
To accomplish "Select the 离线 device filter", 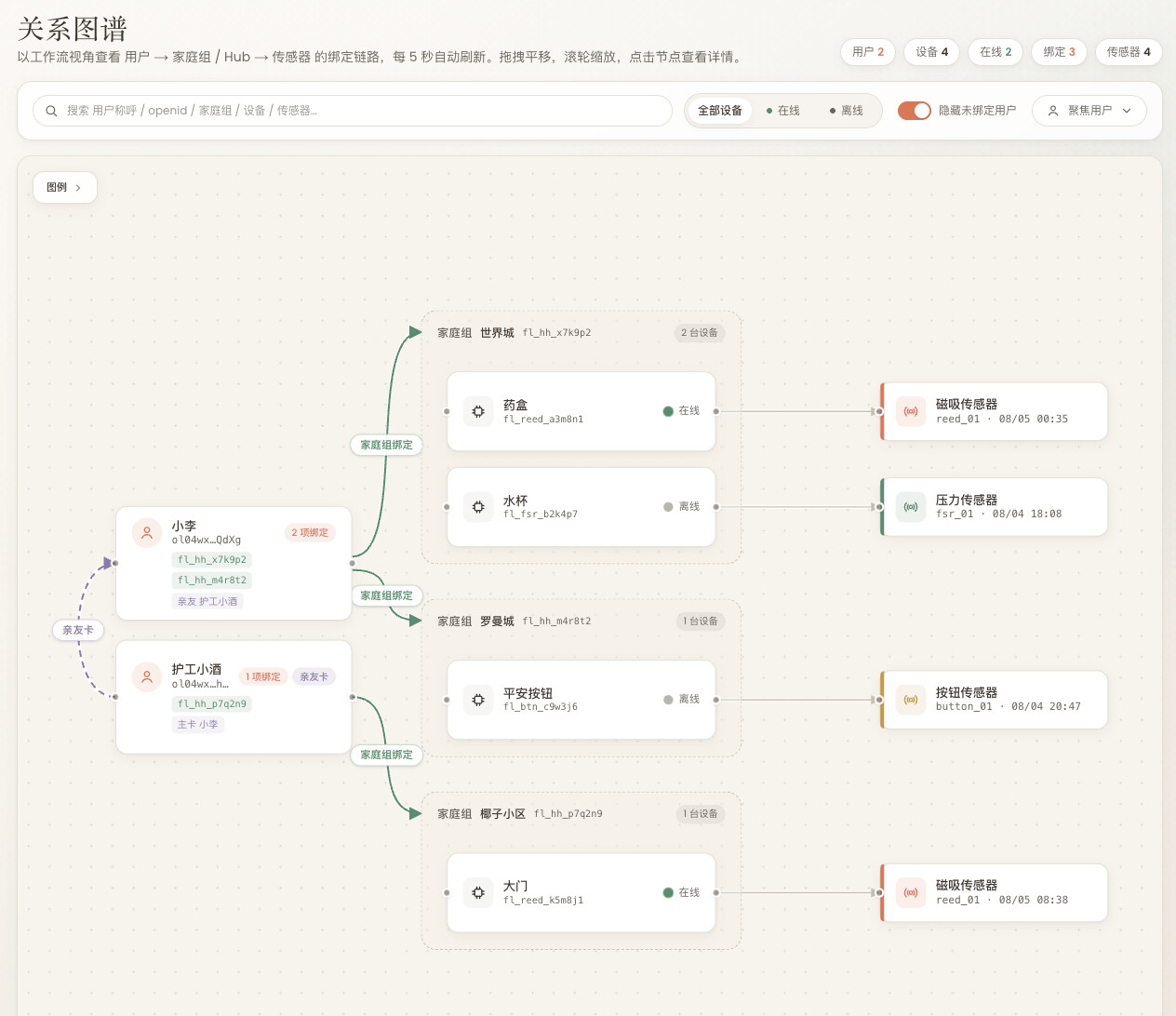I will [847, 111].
